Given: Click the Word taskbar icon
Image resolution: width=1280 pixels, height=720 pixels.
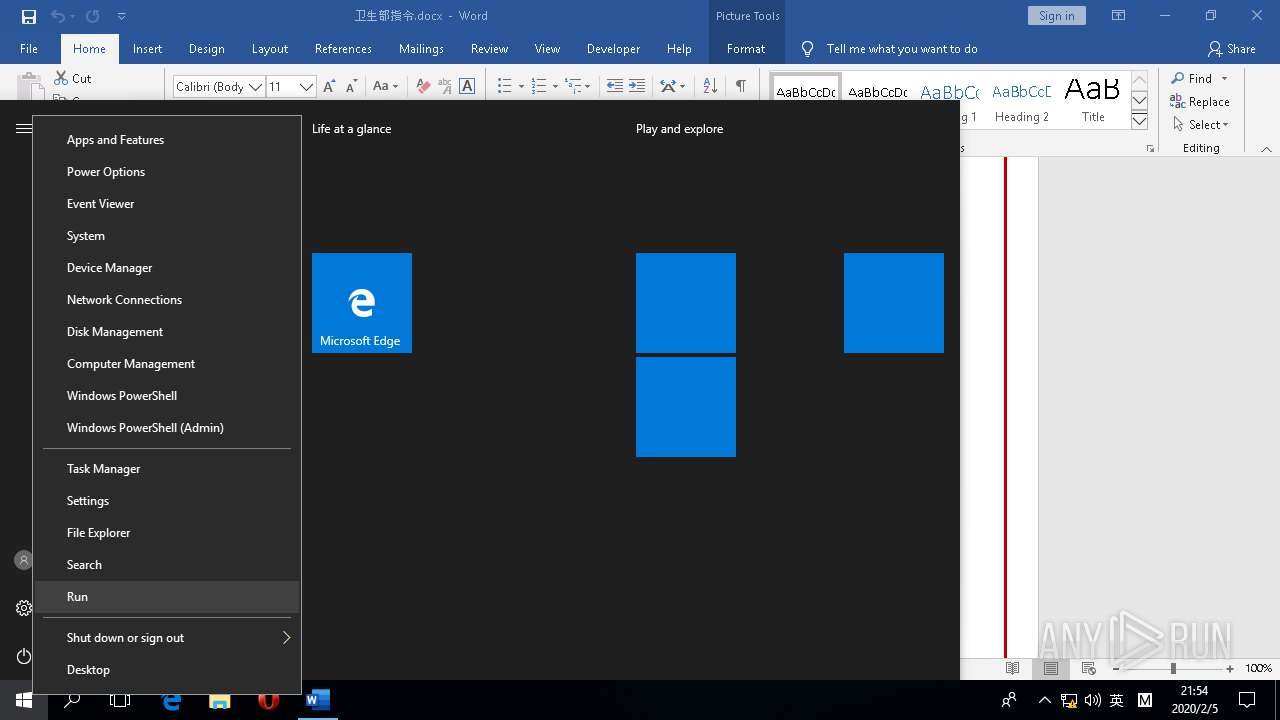Looking at the screenshot, I should [x=317, y=700].
